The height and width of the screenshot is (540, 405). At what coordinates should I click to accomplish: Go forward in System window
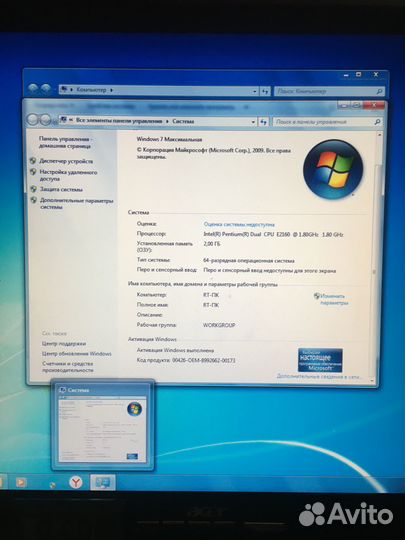45,120
